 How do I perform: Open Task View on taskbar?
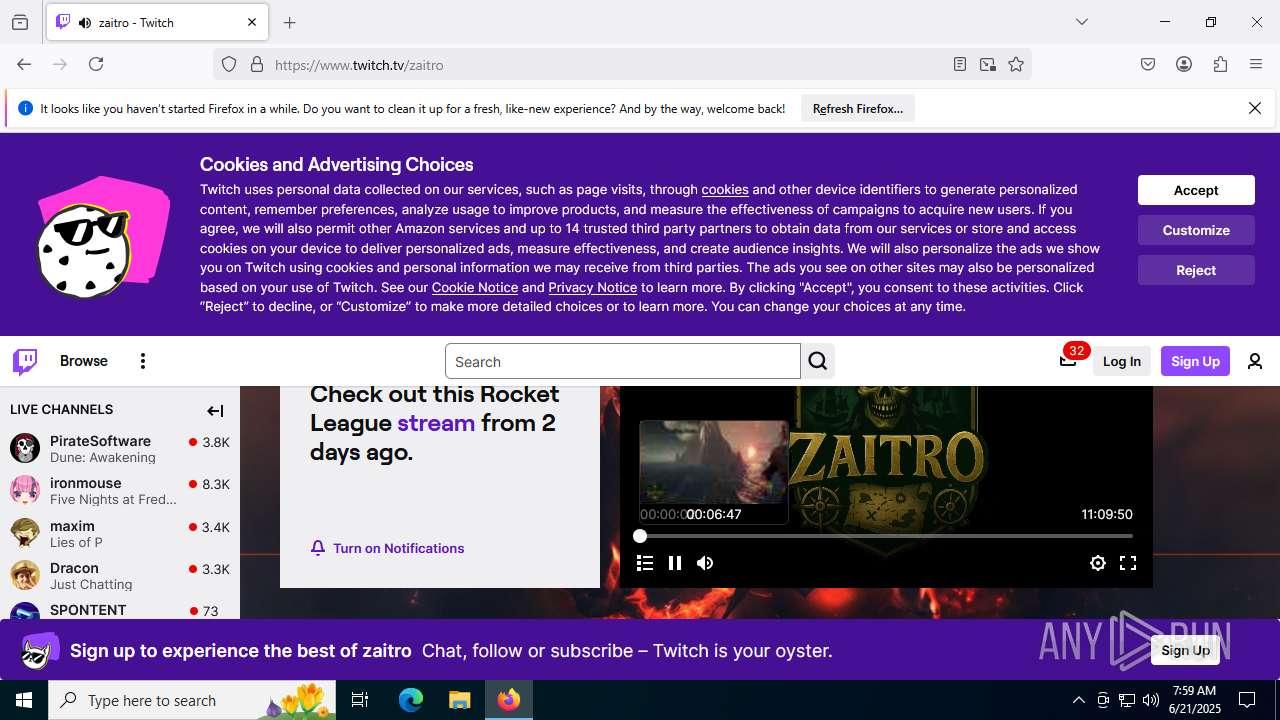pyautogui.click(x=360, y=700)
